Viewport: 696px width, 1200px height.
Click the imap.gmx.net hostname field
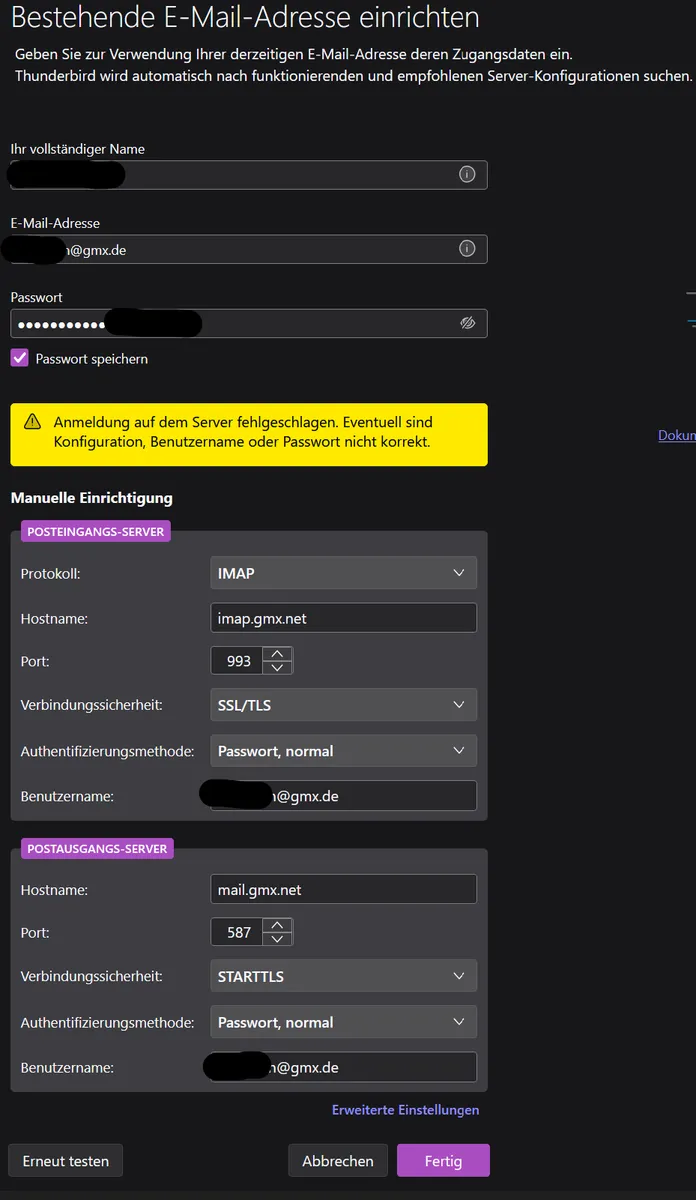point(344,618)
